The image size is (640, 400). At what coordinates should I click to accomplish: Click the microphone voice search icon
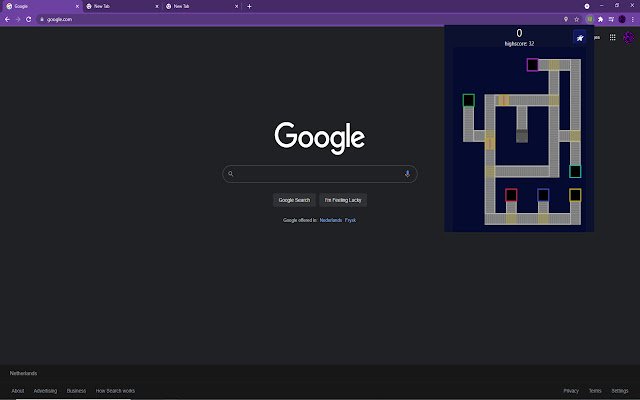(x=407, y=174)
